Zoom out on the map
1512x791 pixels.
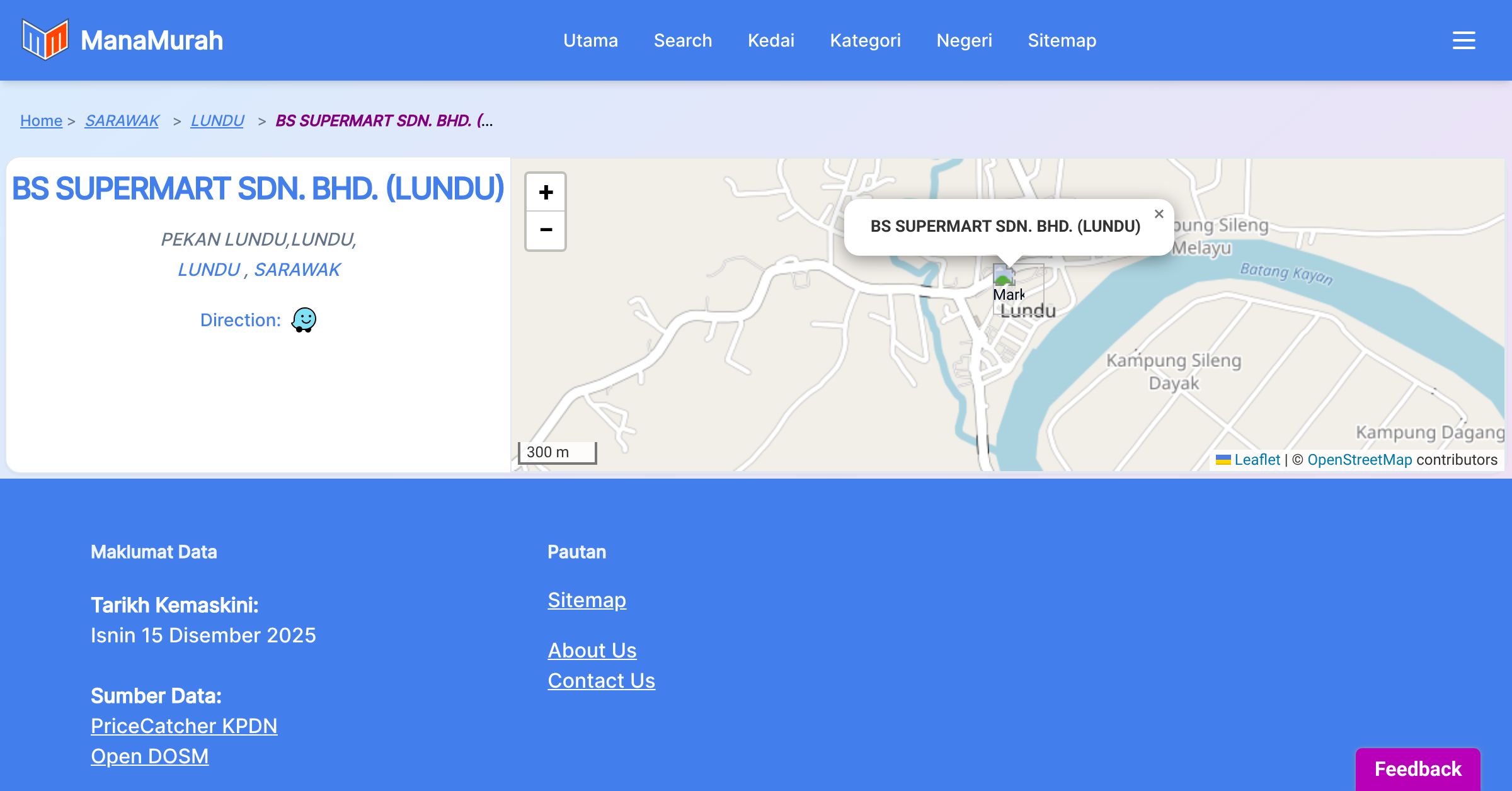[x=546, y=230]
